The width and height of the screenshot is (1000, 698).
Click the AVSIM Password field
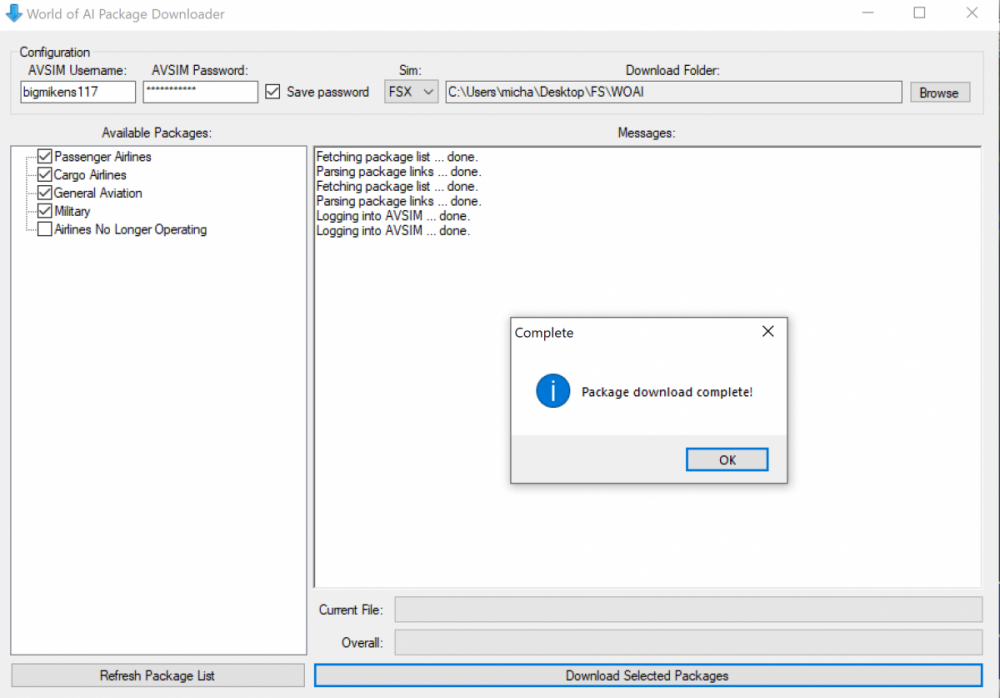pos(200,92)
